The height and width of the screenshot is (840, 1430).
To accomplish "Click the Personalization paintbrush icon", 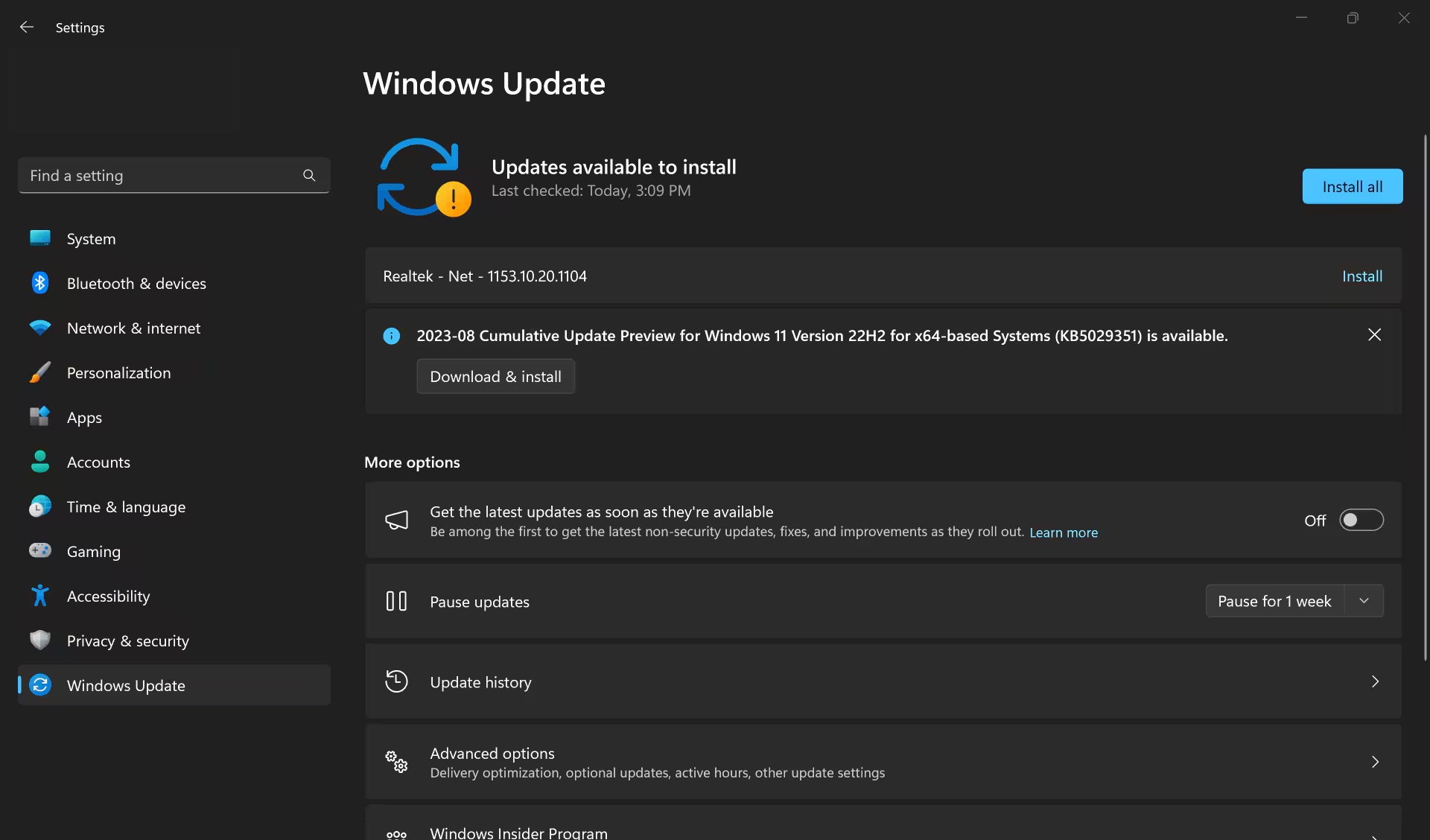I will click(40, 372).
